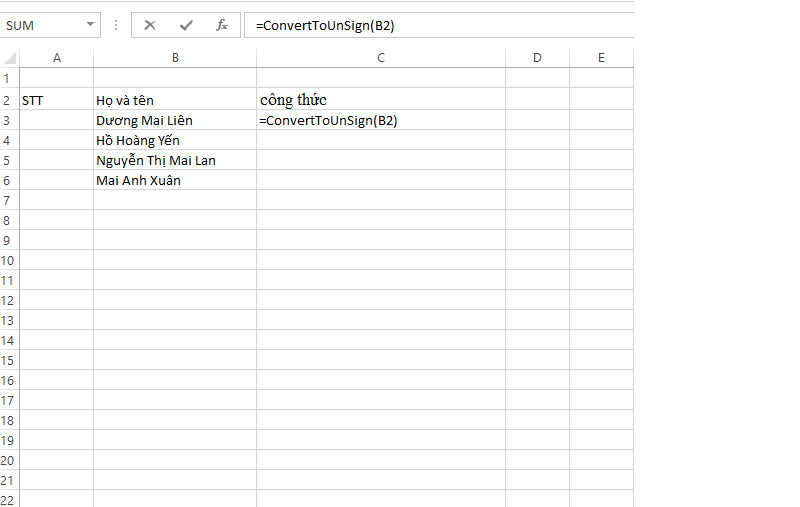Select row 2 header
800x507 pixels.
9,100
